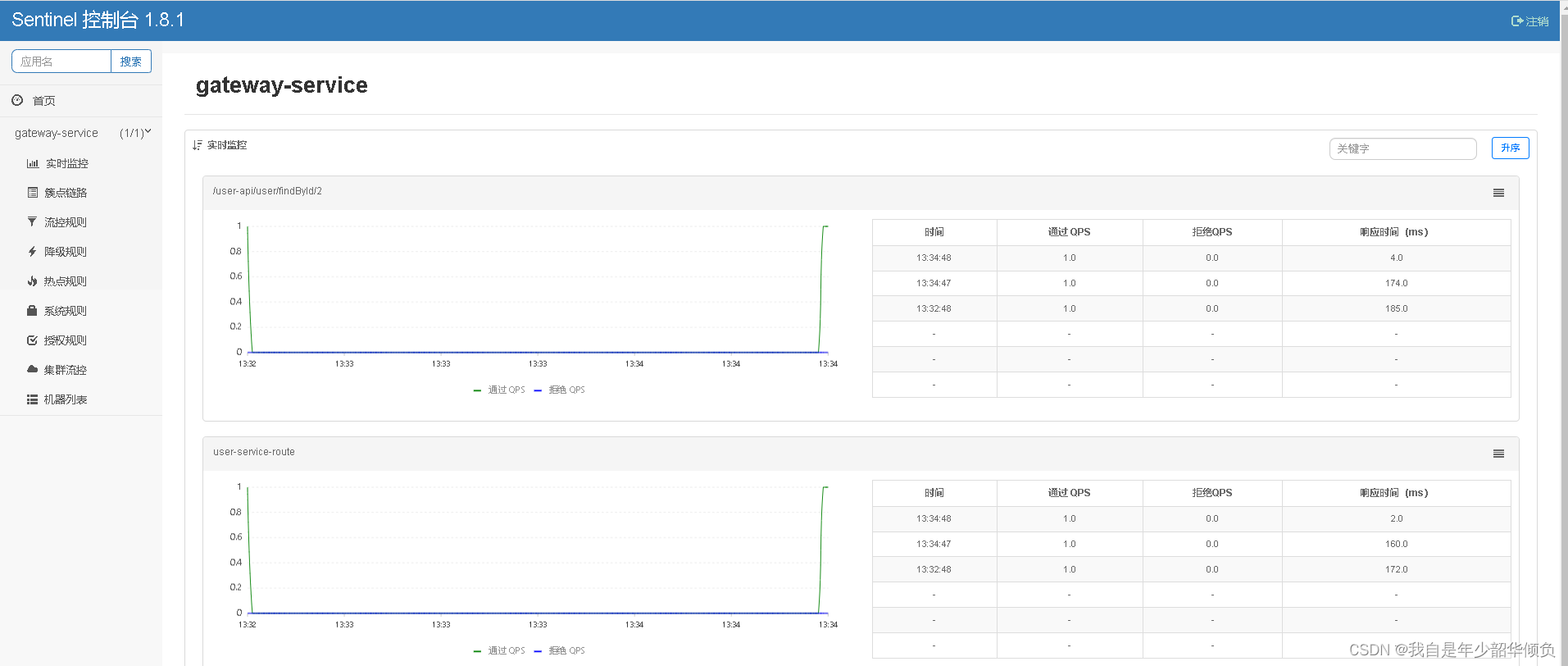The image size is (1568, 666).
Task: Toggle 通过 QPS legend in user-service-route chart
Action: pos(499,650)
